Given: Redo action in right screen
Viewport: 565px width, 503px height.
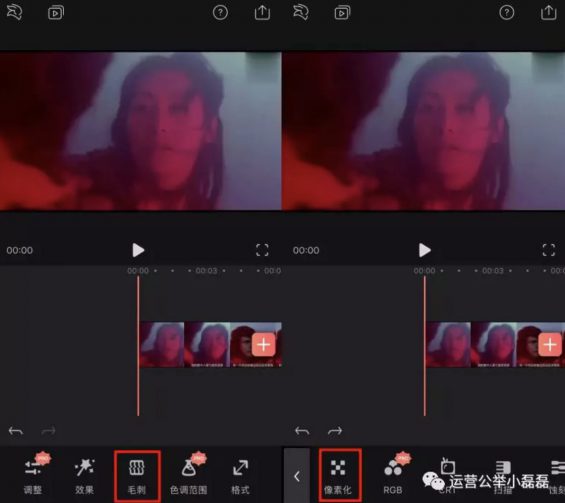Looking at the screenshot, I should tap(335, 431).
